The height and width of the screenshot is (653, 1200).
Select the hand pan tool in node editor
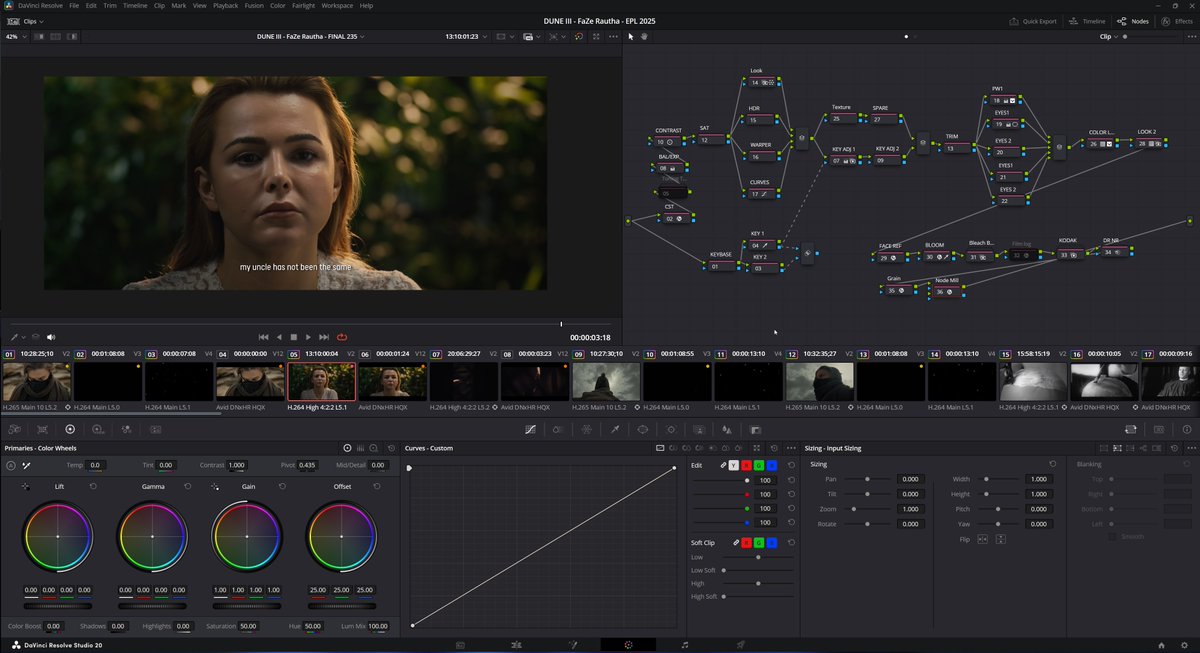point(645,36)
